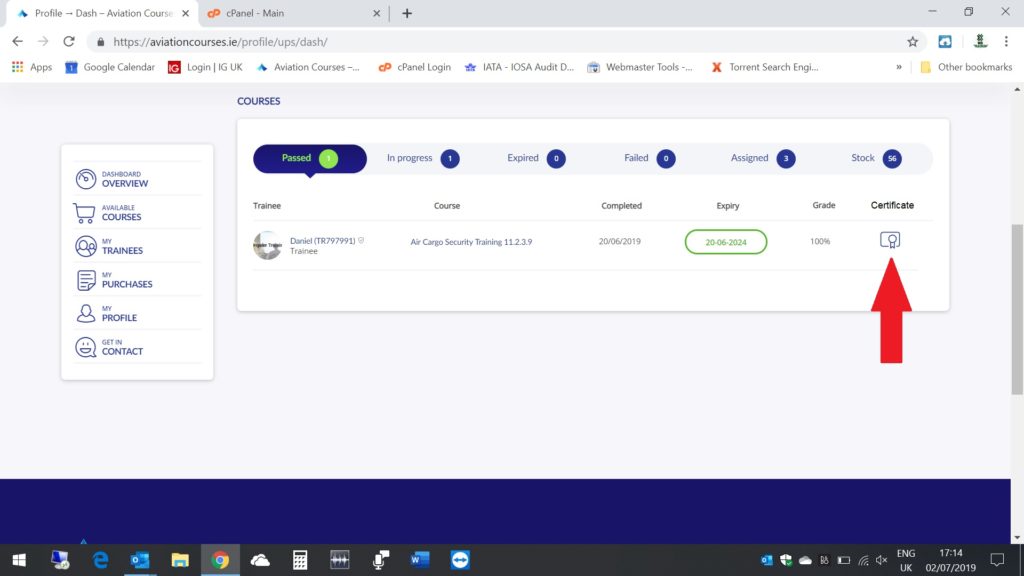Select the Passed courses tab
1024x576 pixels.
[x=309, y=158]
